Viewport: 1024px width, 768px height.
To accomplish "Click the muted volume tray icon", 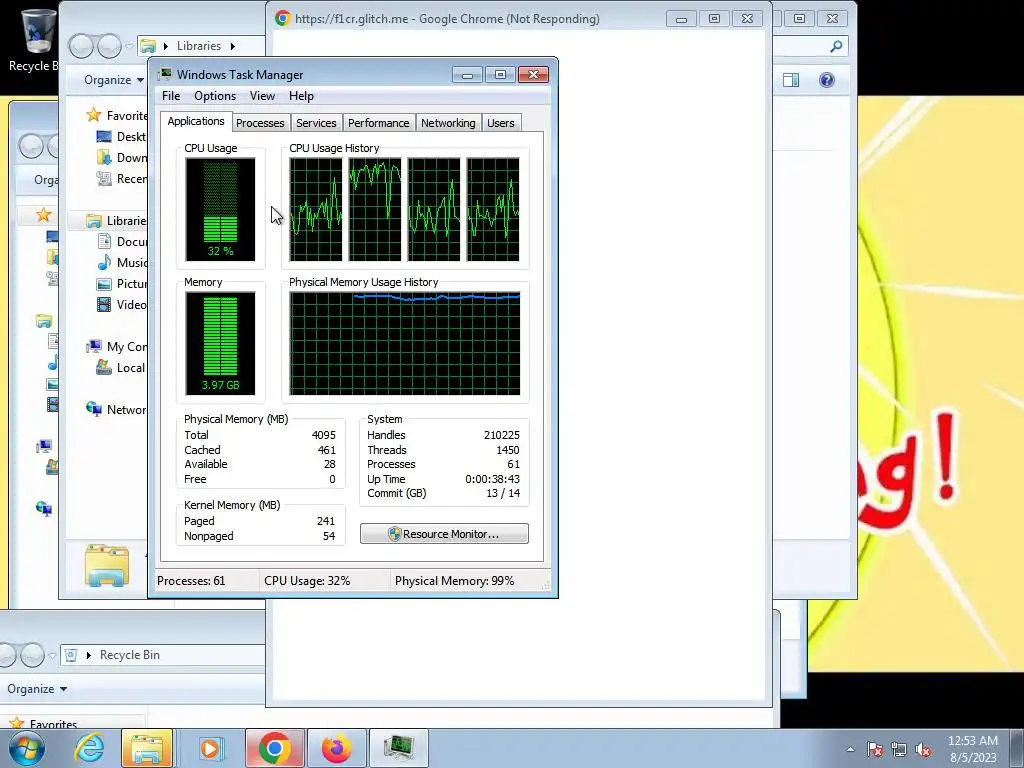I will point(923,749).
